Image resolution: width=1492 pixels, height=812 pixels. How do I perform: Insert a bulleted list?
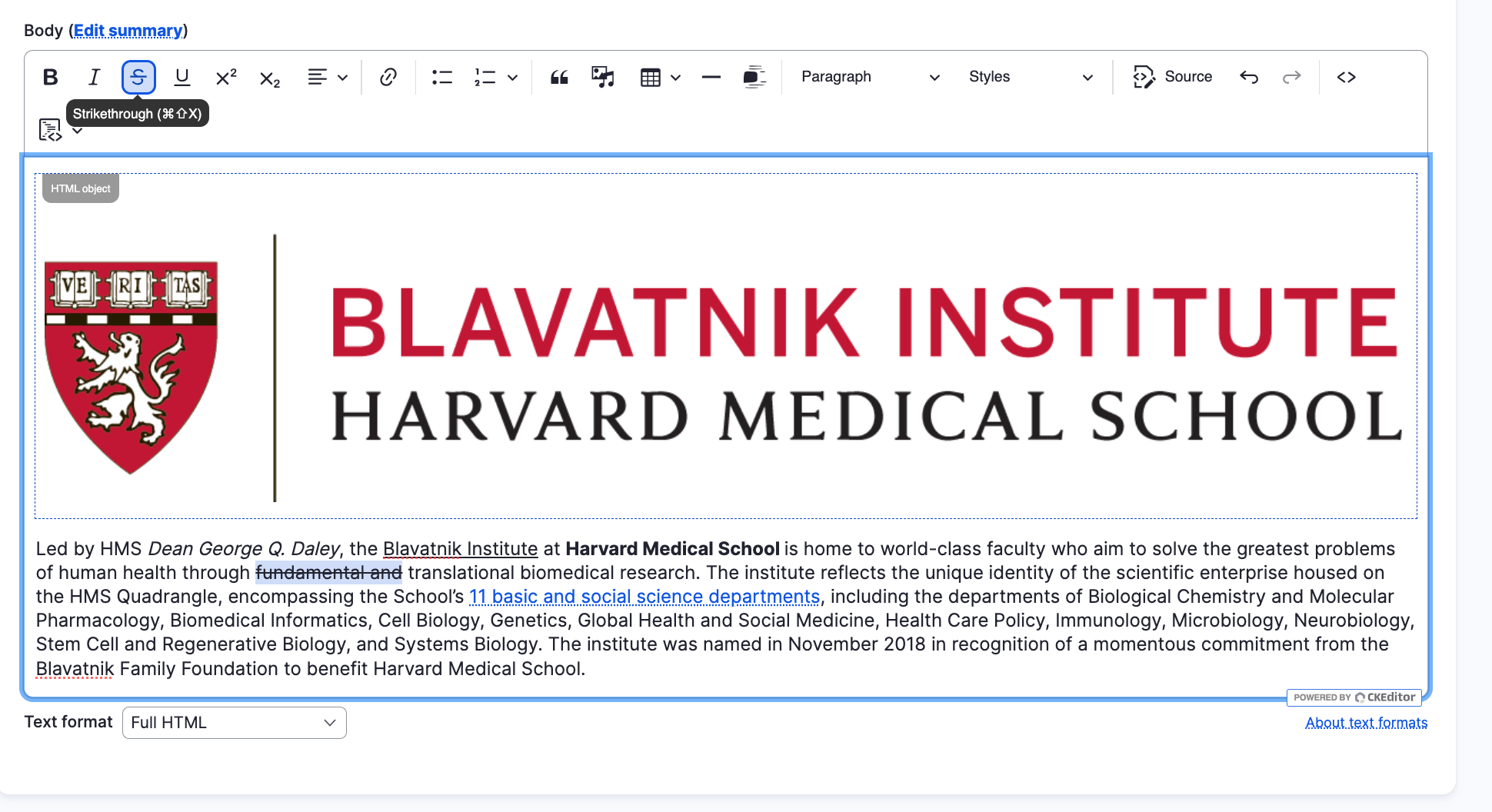[442, 77]
